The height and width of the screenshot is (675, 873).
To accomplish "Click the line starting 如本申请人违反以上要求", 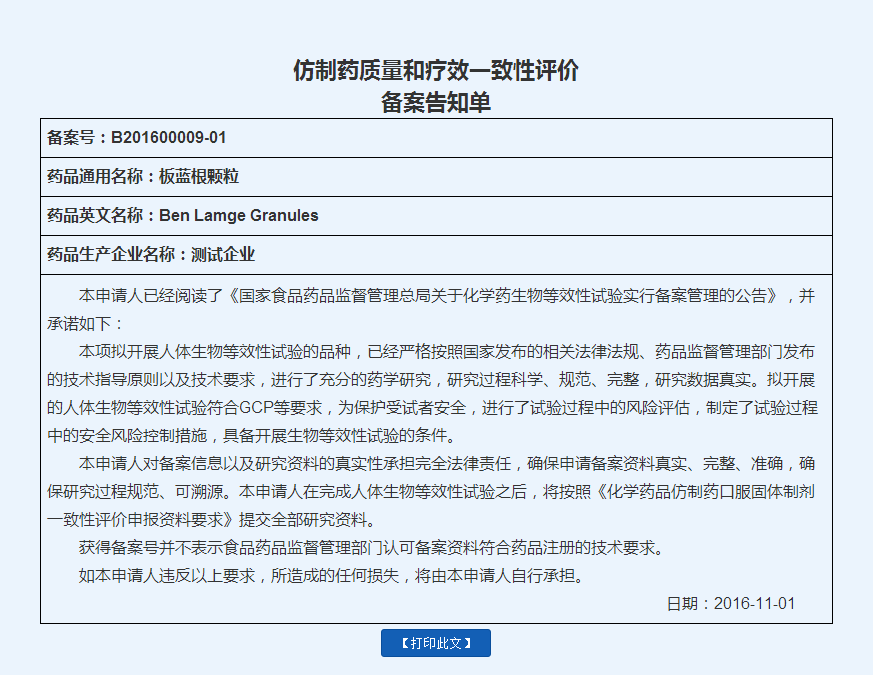I will coord(332,576).
